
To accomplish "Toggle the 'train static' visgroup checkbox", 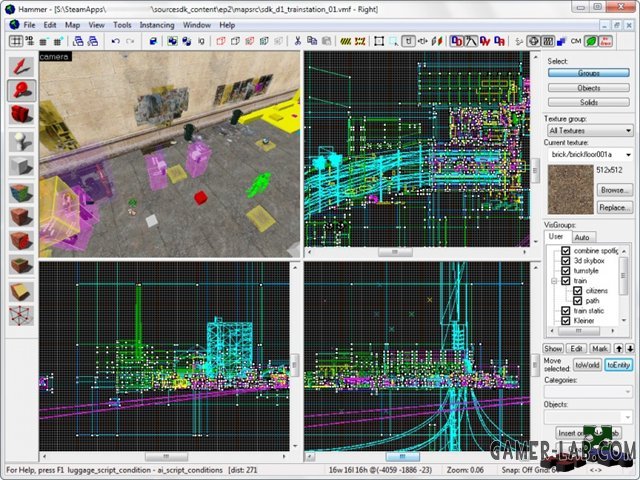I will [566, 311].
